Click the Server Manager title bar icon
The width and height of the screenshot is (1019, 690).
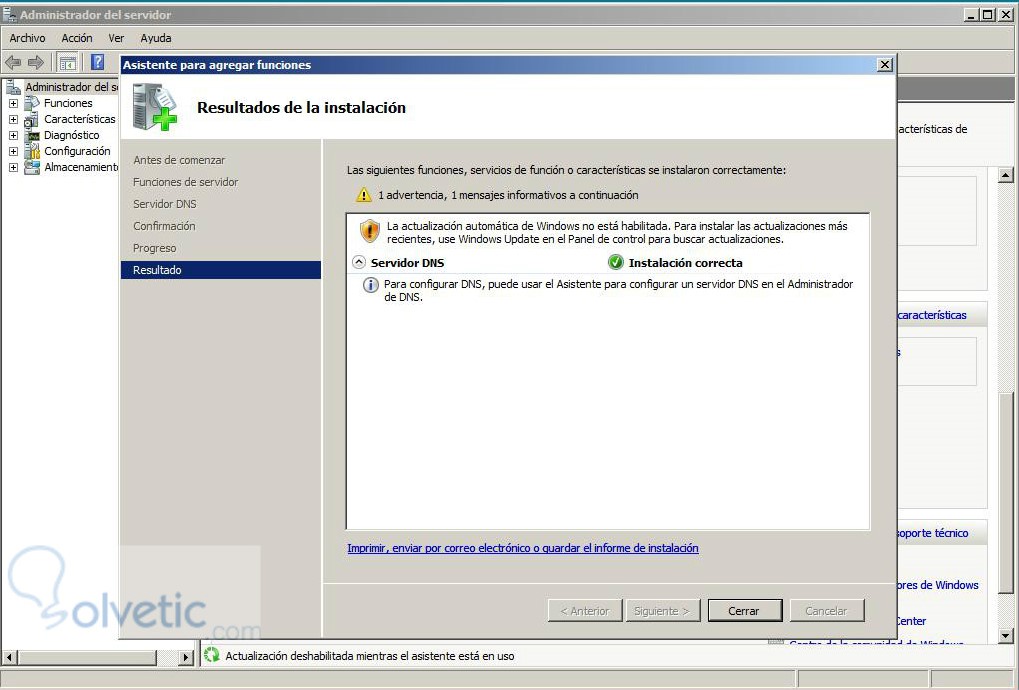(x=9, y=14)
